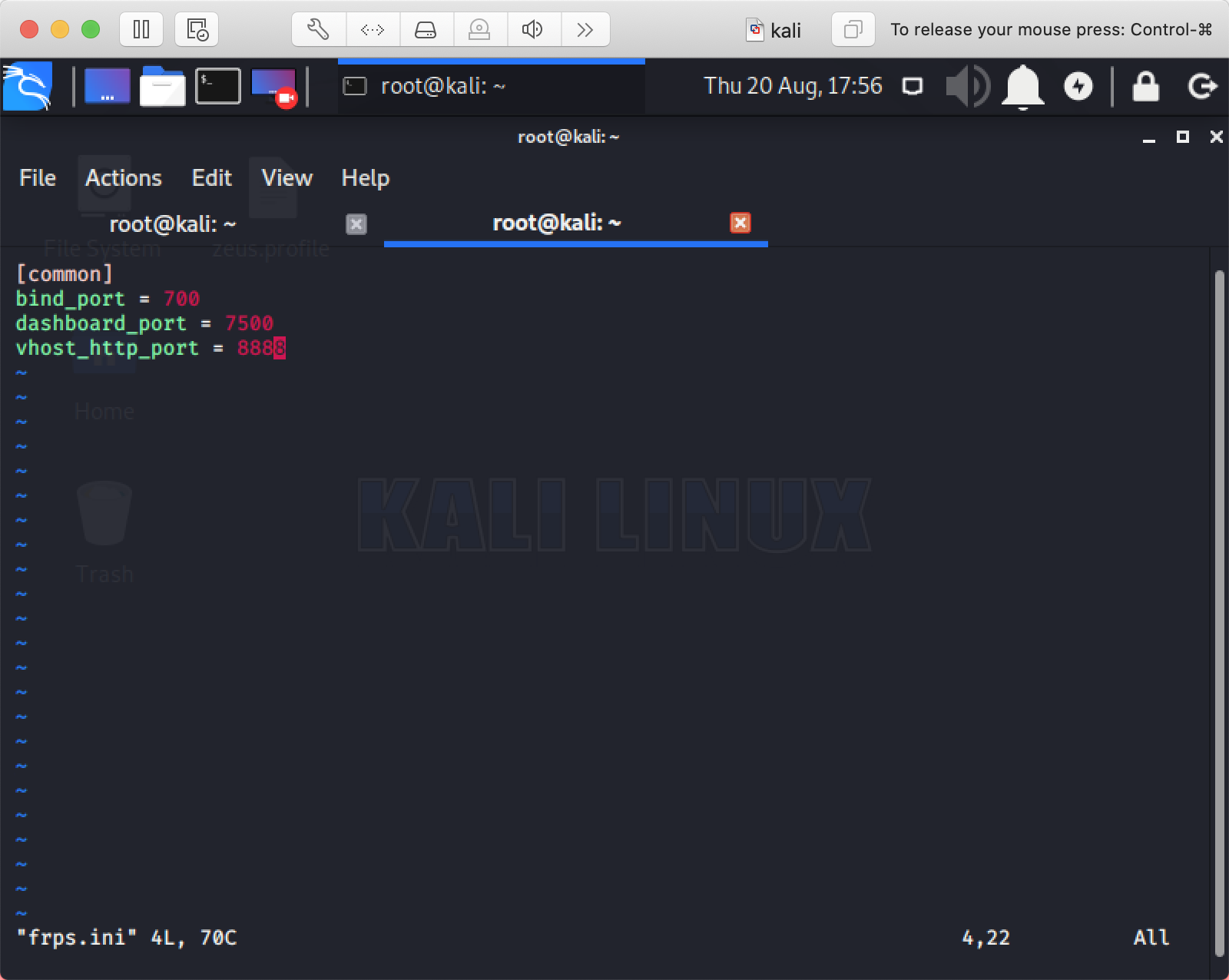Maximize the terminal window
Screen dimensions: 1229x980
coord(1183,137)
